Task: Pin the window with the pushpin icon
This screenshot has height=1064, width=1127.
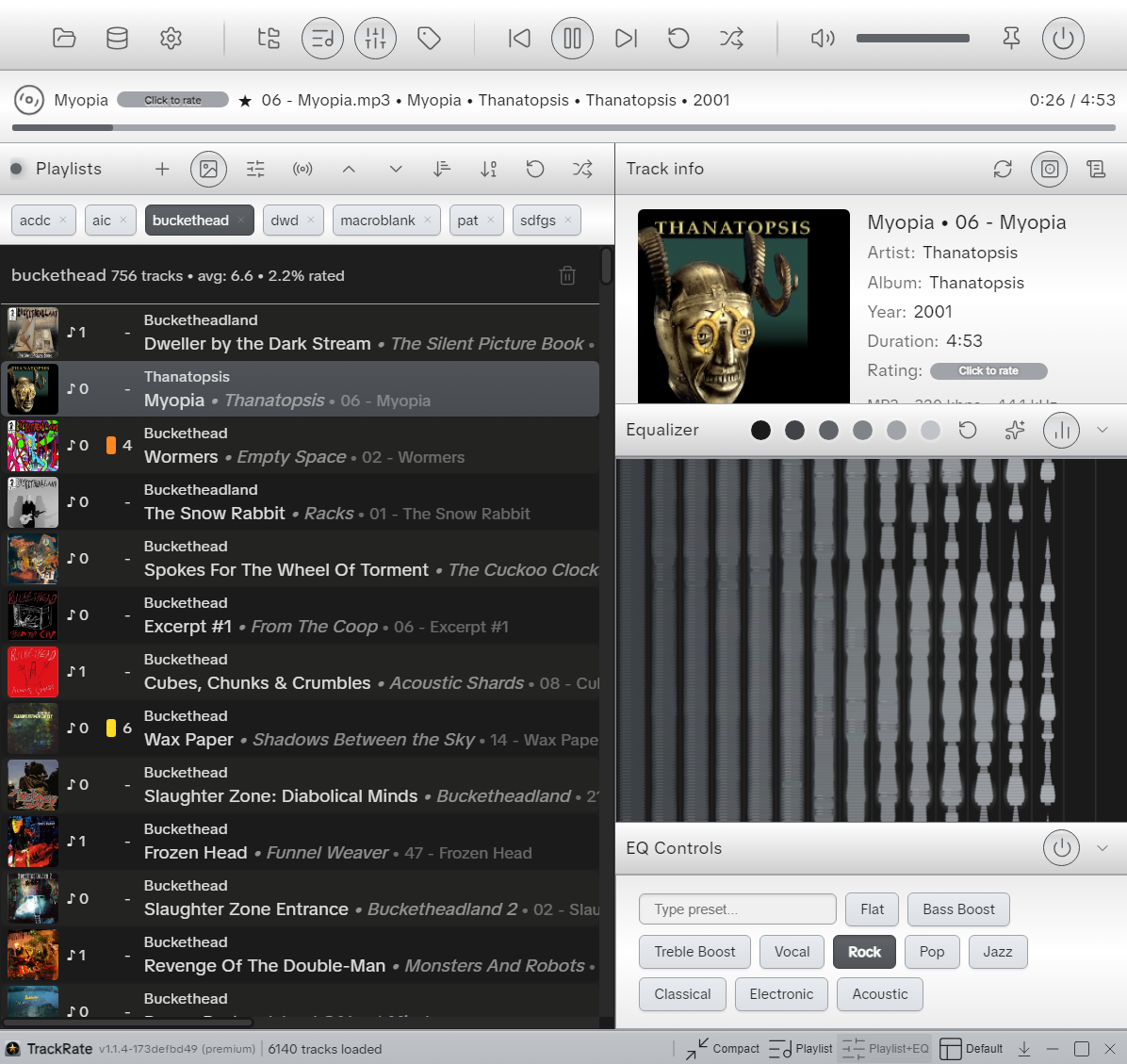Action: [x=1011, y=39]
